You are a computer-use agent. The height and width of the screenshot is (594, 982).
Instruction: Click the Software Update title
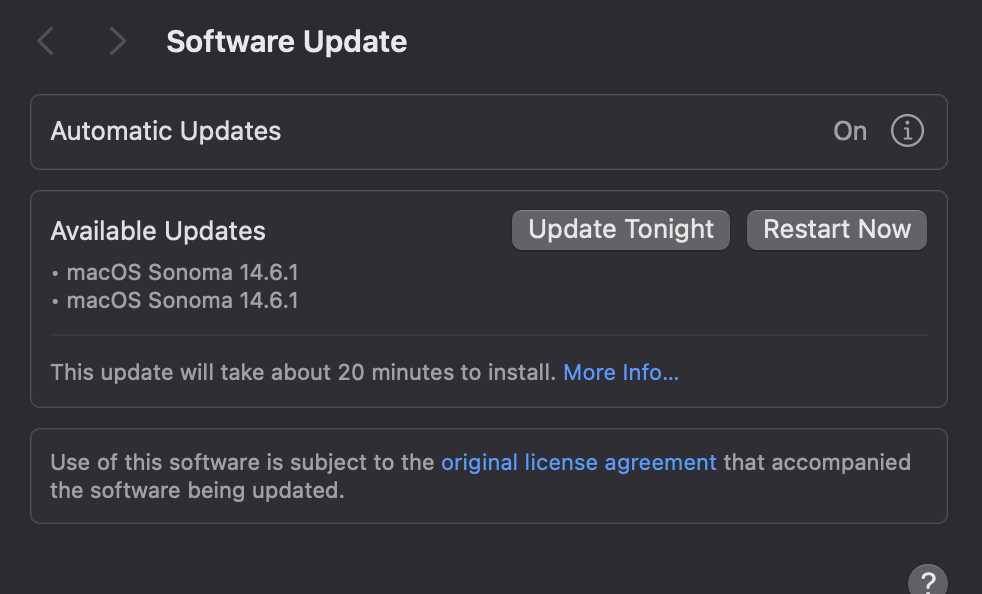286,42
